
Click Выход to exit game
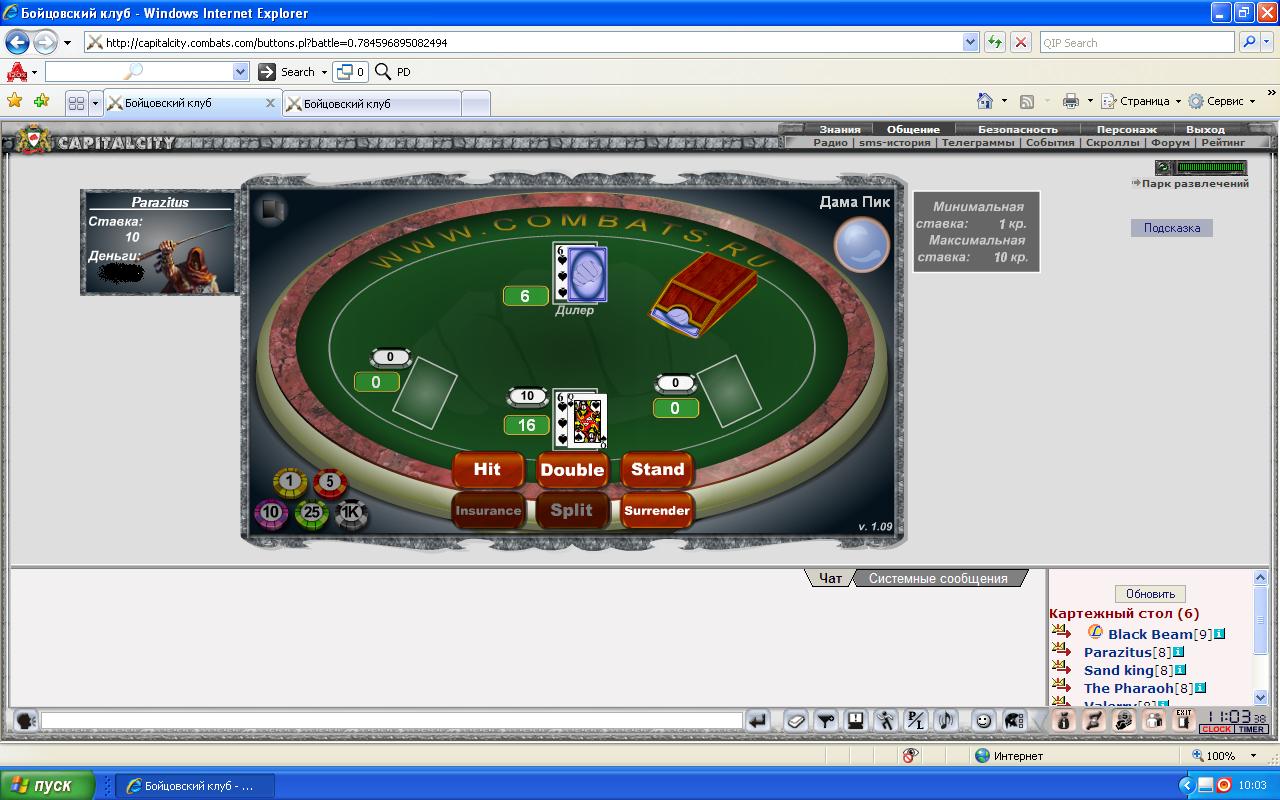tap(1205, 129)
